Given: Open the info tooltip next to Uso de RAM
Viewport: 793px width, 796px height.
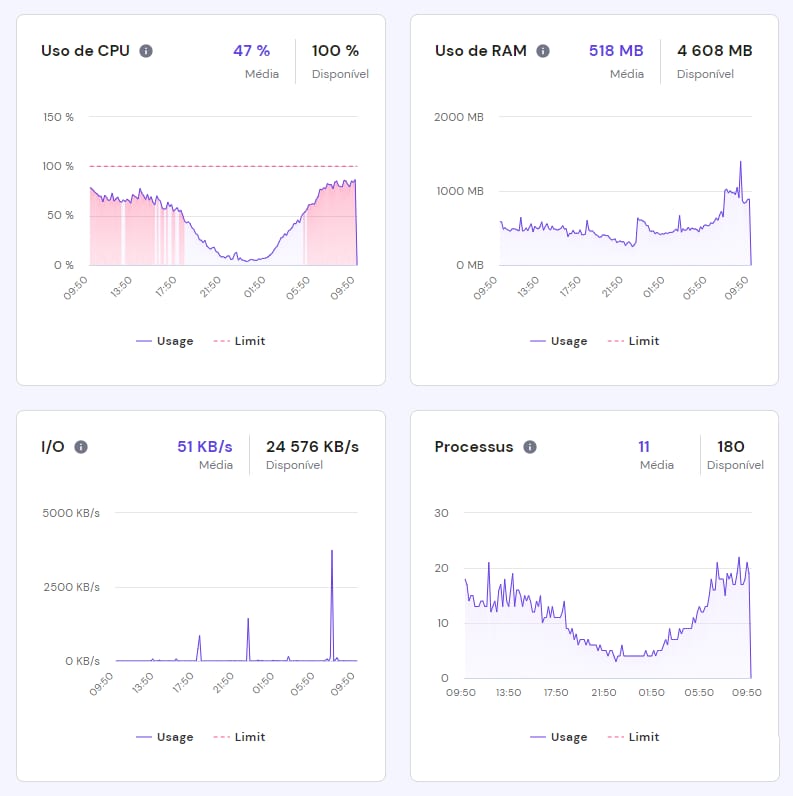Looking at the screenshot, I should (543, 51).
